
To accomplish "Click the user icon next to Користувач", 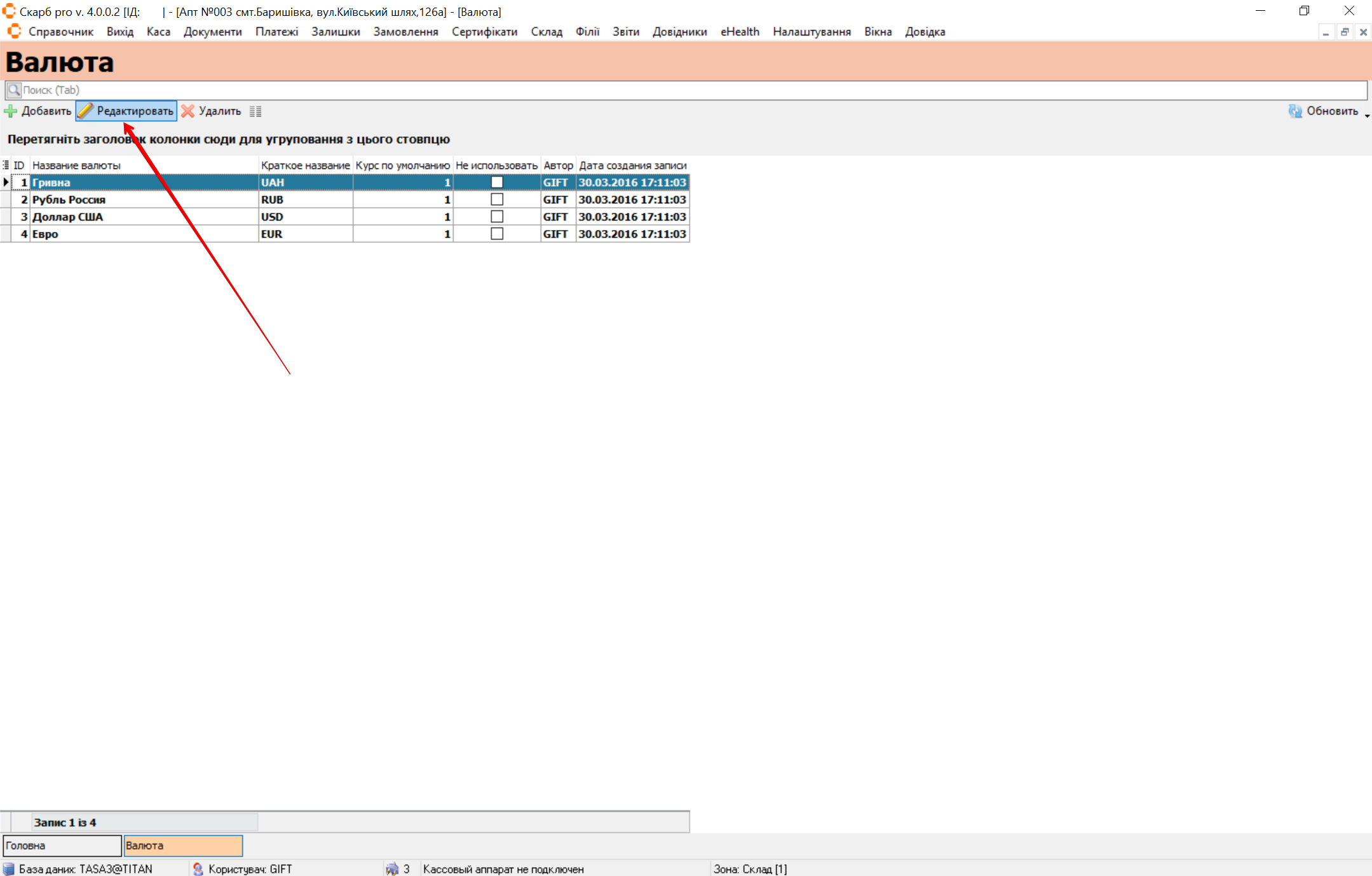I will [198, 868].
